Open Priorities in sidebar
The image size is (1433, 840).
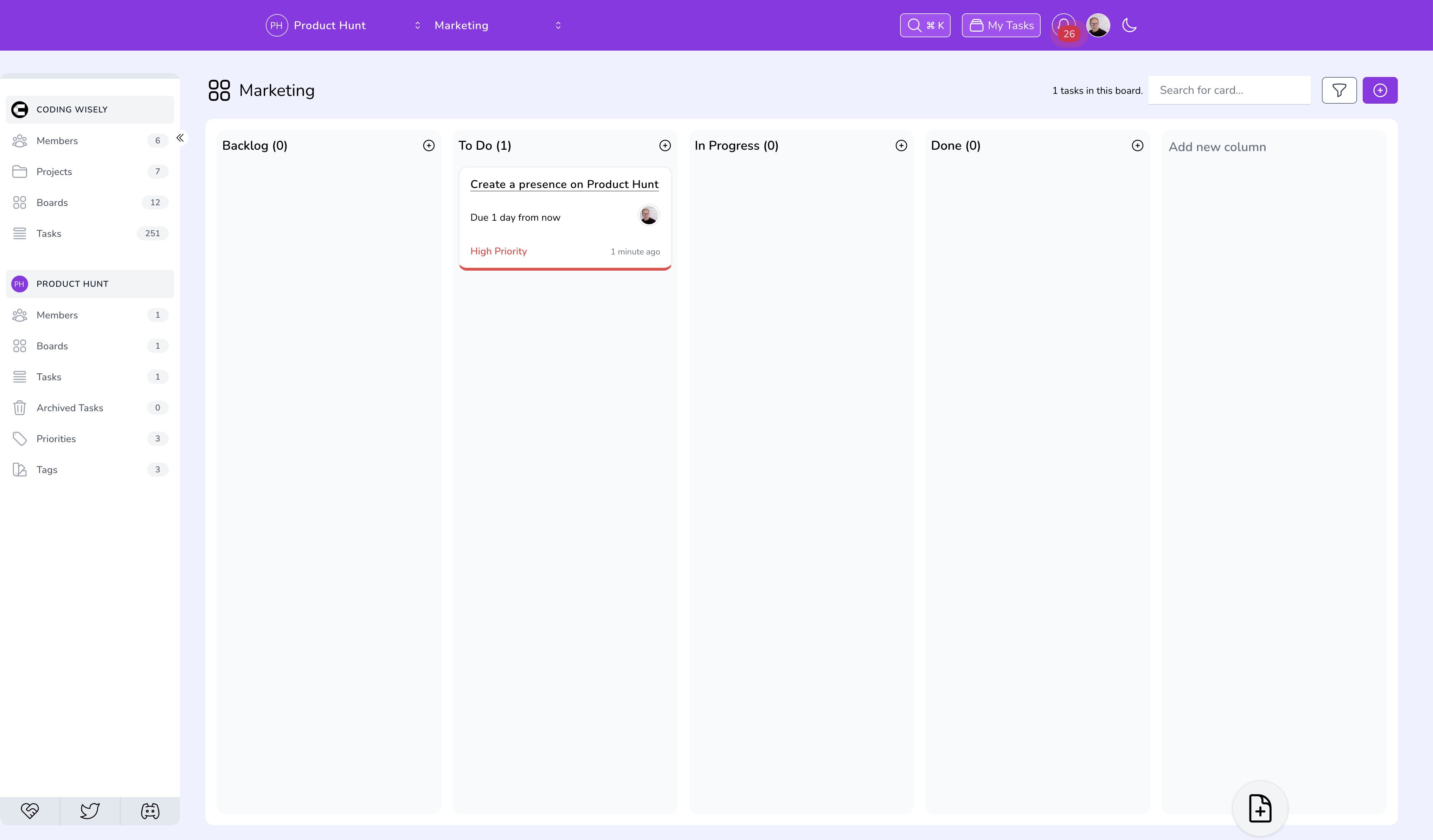pos(90,439)
